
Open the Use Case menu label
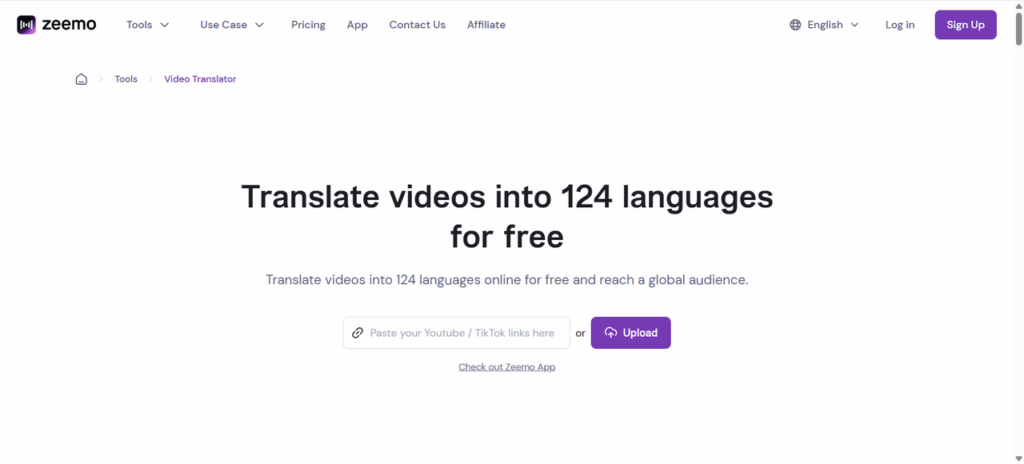click(x=223, y=25)
